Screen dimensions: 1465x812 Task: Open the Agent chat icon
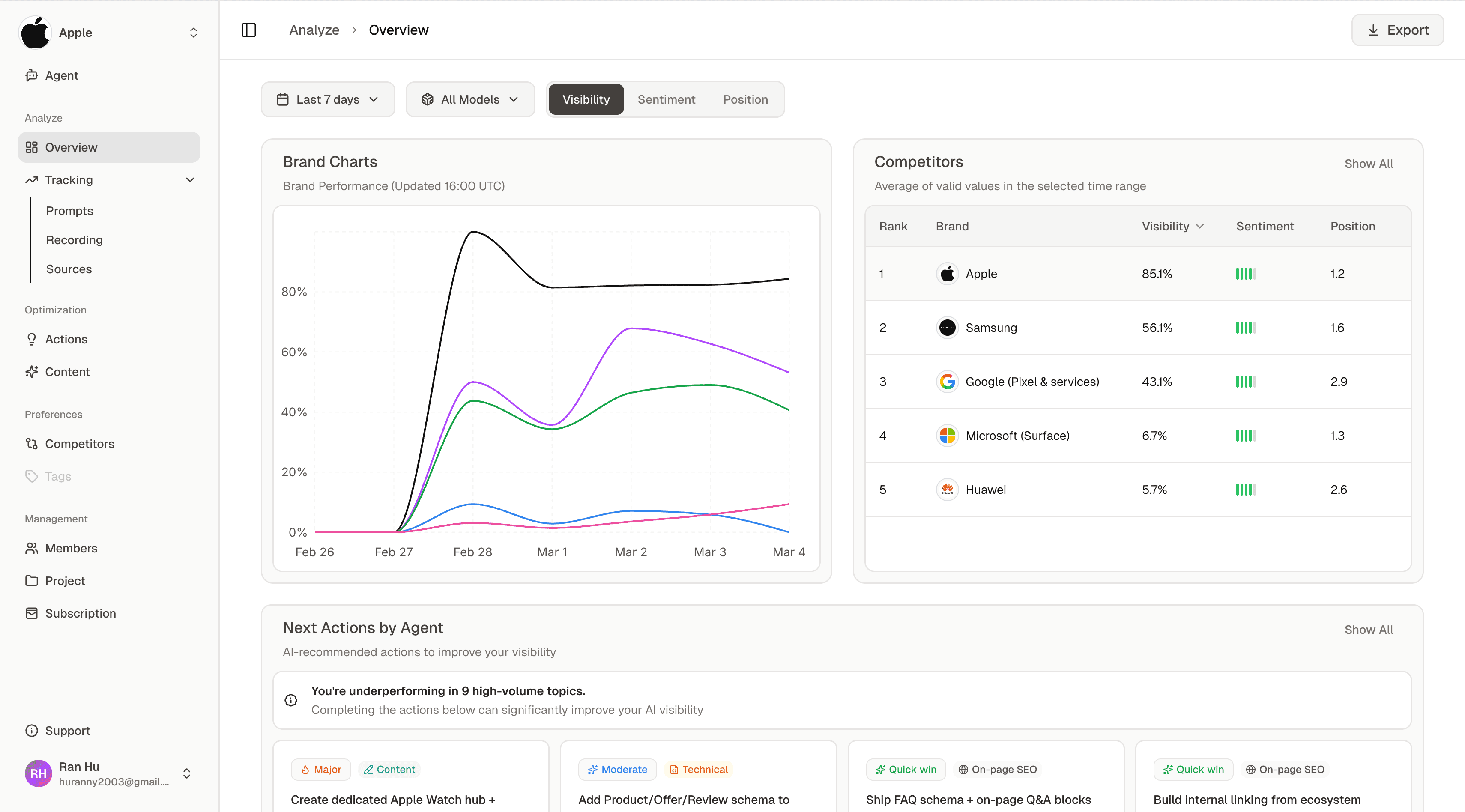[32, 75]
